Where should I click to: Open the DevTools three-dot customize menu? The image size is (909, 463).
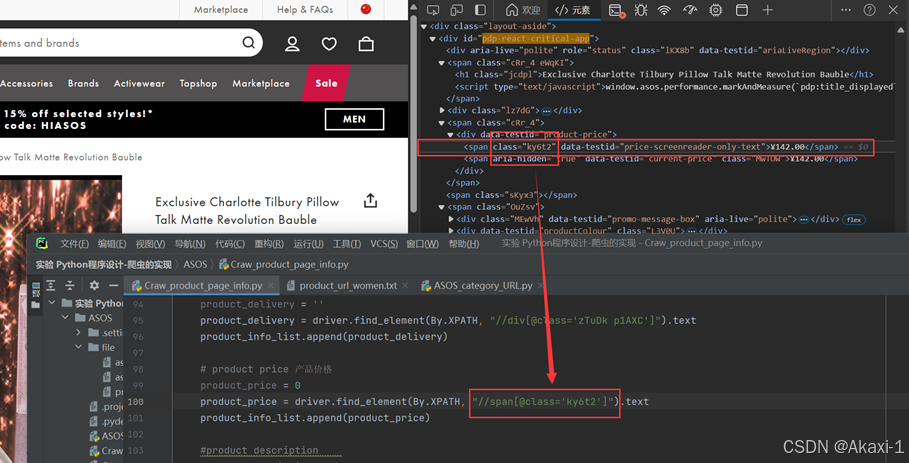click(846, 10)
